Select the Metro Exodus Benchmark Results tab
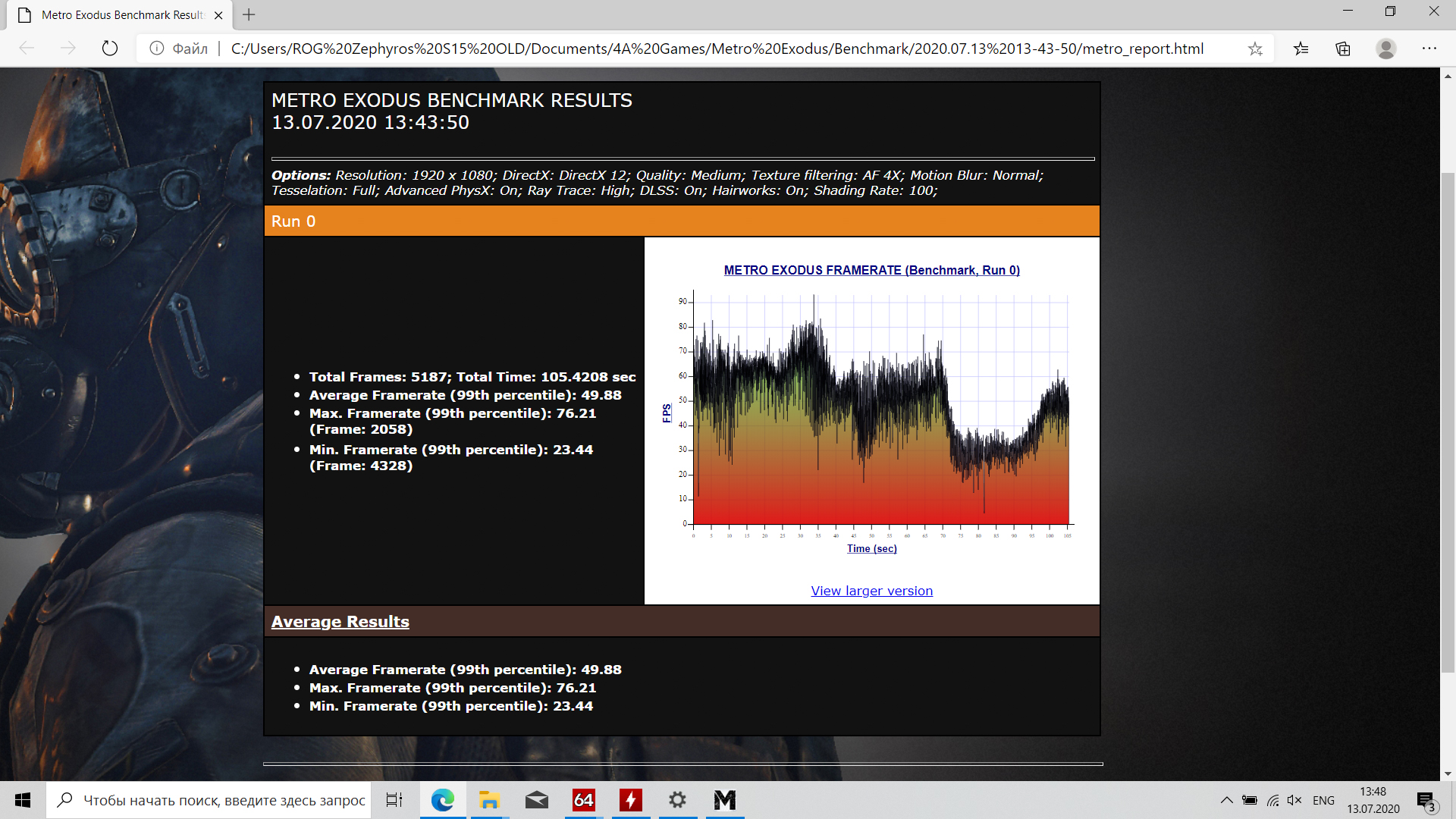The image size is (1456, 819). (121, 15)
